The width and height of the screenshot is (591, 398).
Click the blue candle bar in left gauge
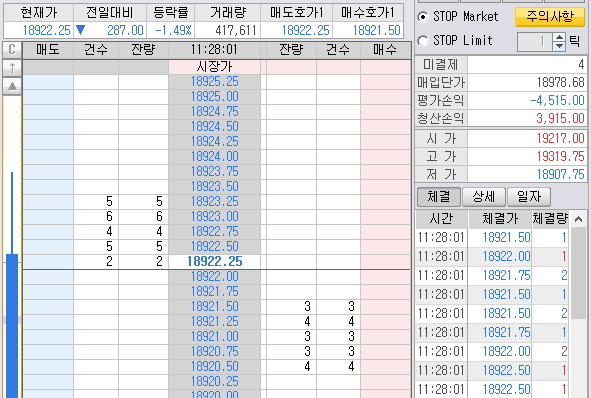pos(12,326)
